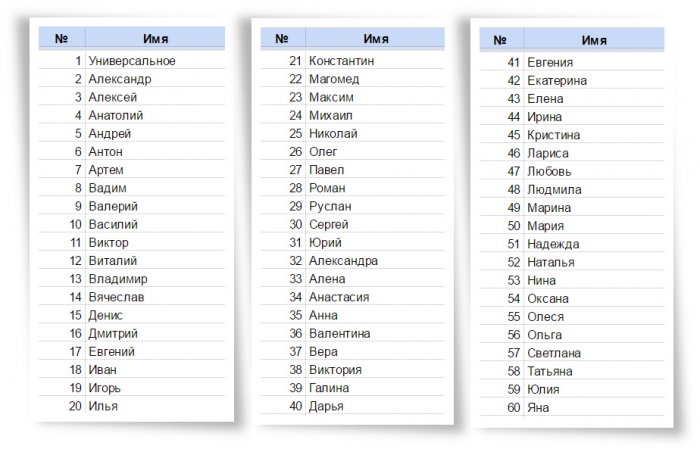Select the 'Вячеслав' cell
Image resolution: width=700 pixels, height=452 pixels.
click(116, 297)
